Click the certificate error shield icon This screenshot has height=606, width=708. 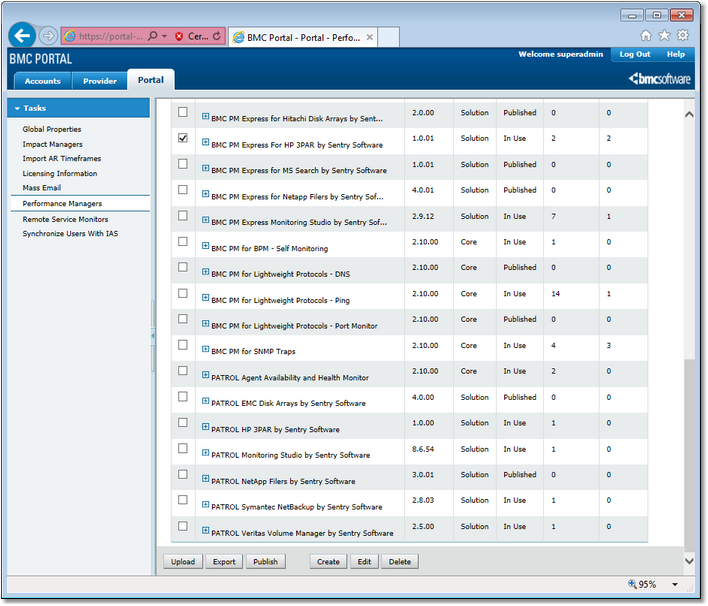(x=179, y=36)
